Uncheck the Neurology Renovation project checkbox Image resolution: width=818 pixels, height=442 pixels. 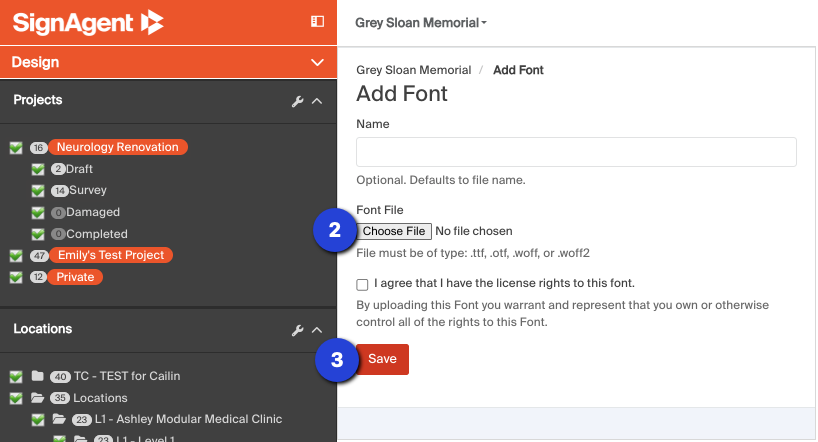[x=16, y=148]
